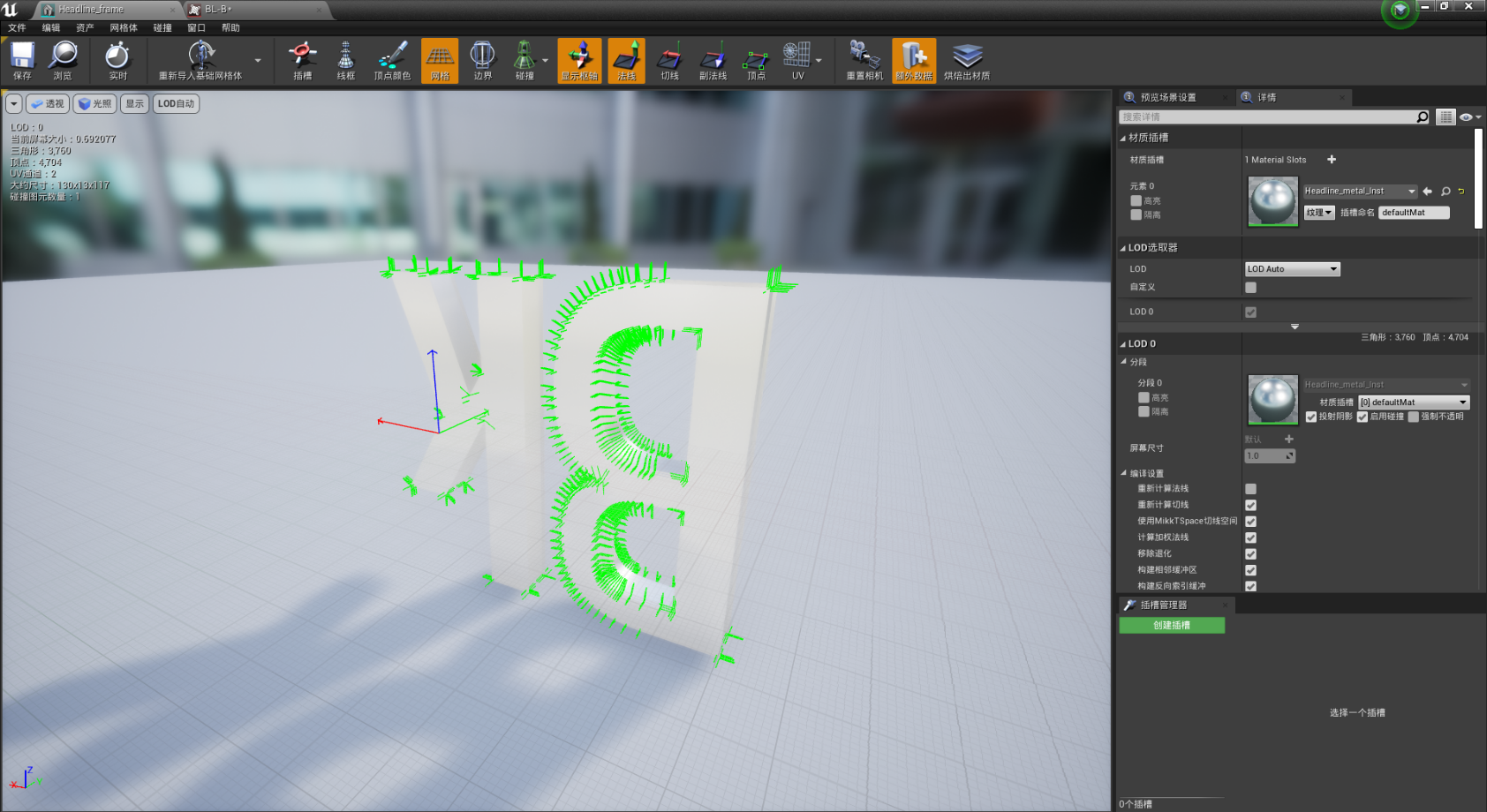Toggle the 切线 (Tangents) toolbar icon
1487x812 pixels.
(x=670, y=60)
